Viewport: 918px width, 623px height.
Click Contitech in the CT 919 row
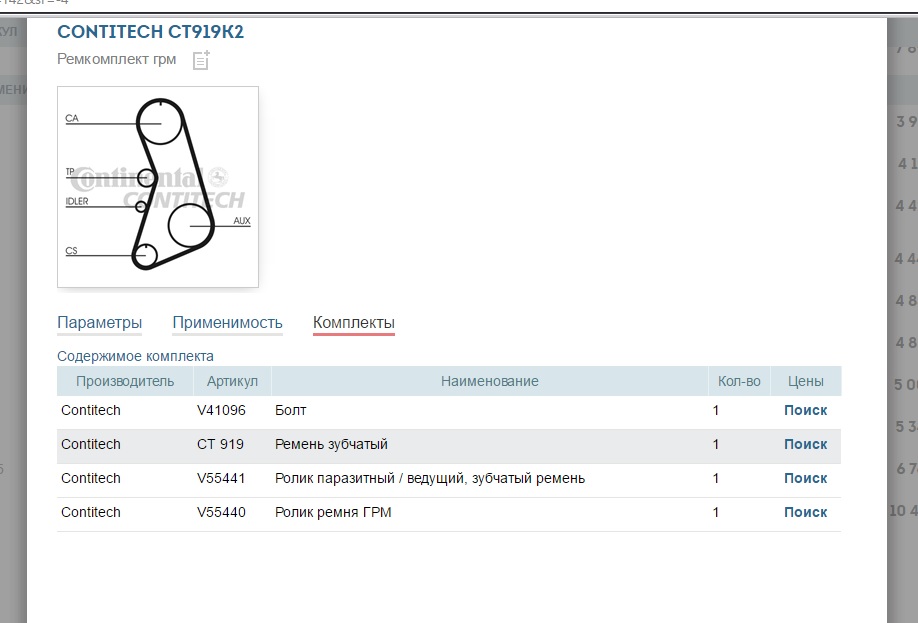(91, 444)
